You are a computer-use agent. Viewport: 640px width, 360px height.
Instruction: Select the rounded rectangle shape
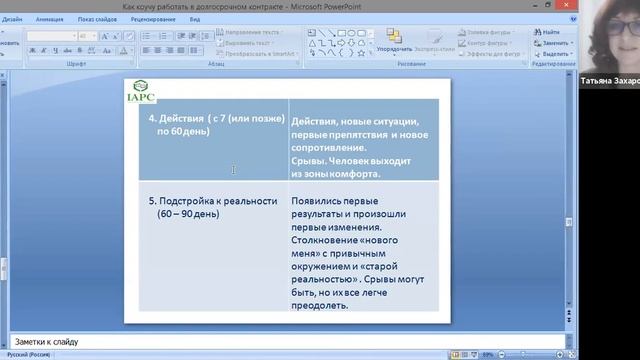coord(361,33)
